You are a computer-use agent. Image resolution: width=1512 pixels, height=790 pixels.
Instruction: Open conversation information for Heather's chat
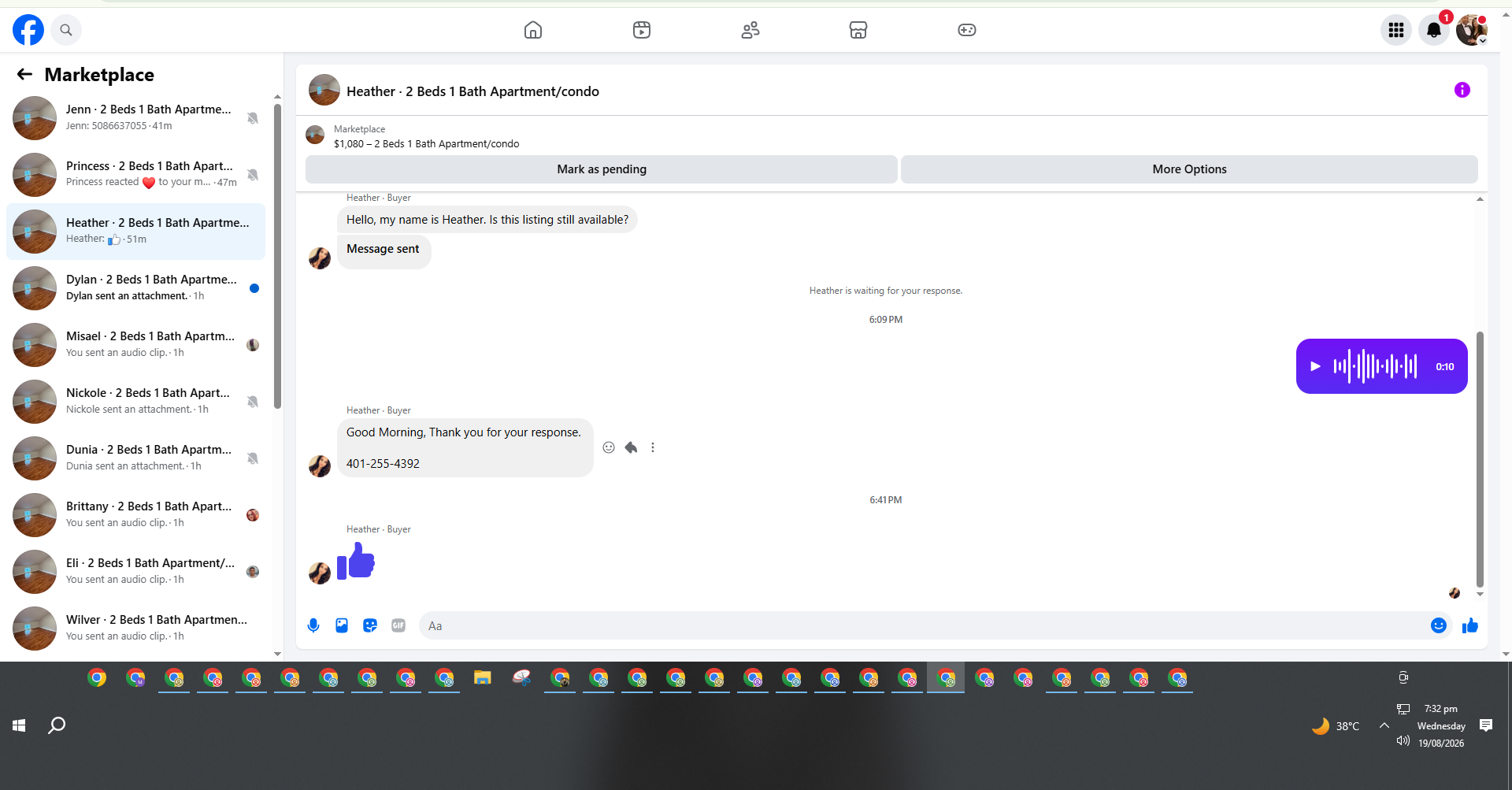1462,90
